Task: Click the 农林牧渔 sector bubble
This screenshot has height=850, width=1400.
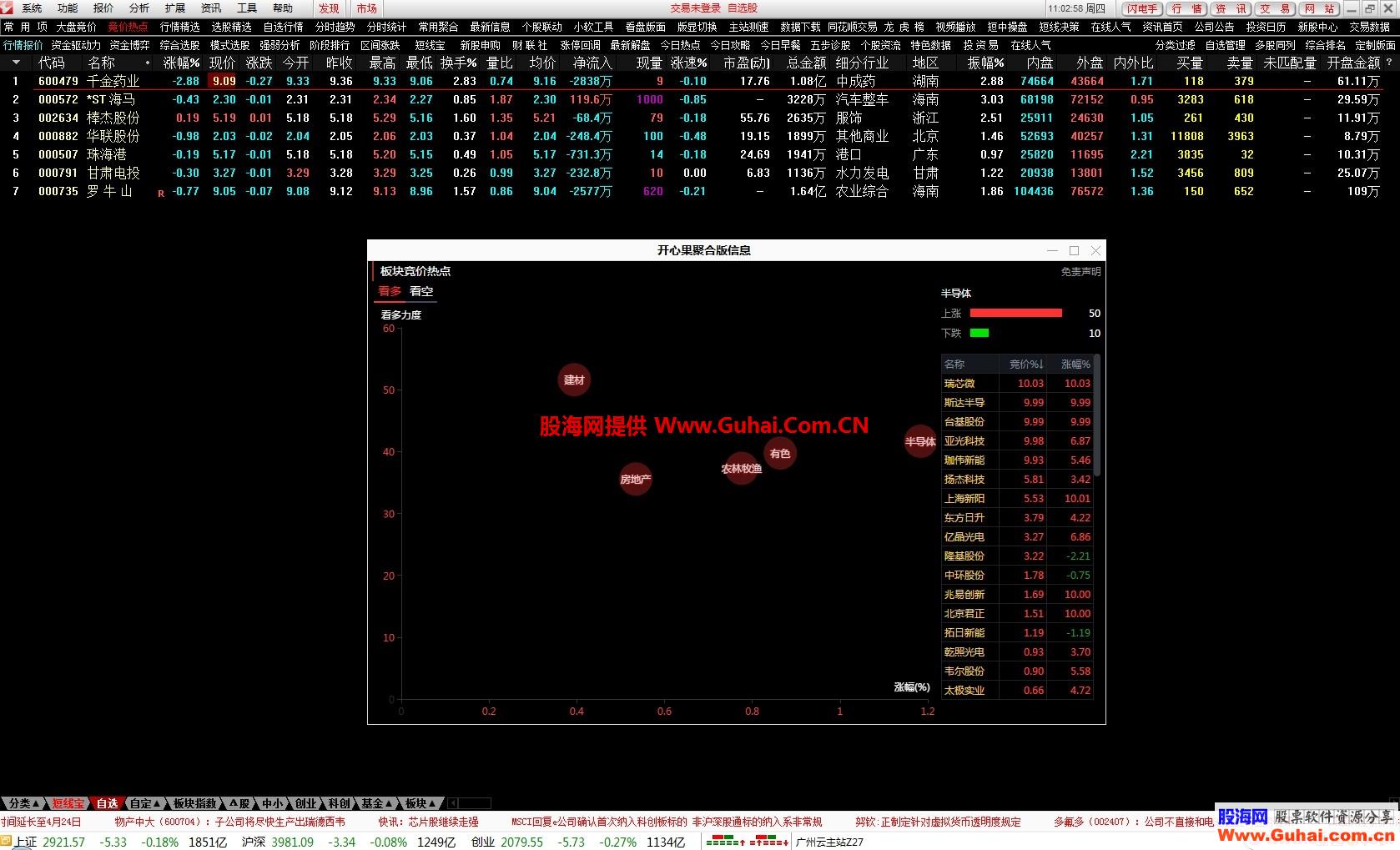Action: coord(741,469)
